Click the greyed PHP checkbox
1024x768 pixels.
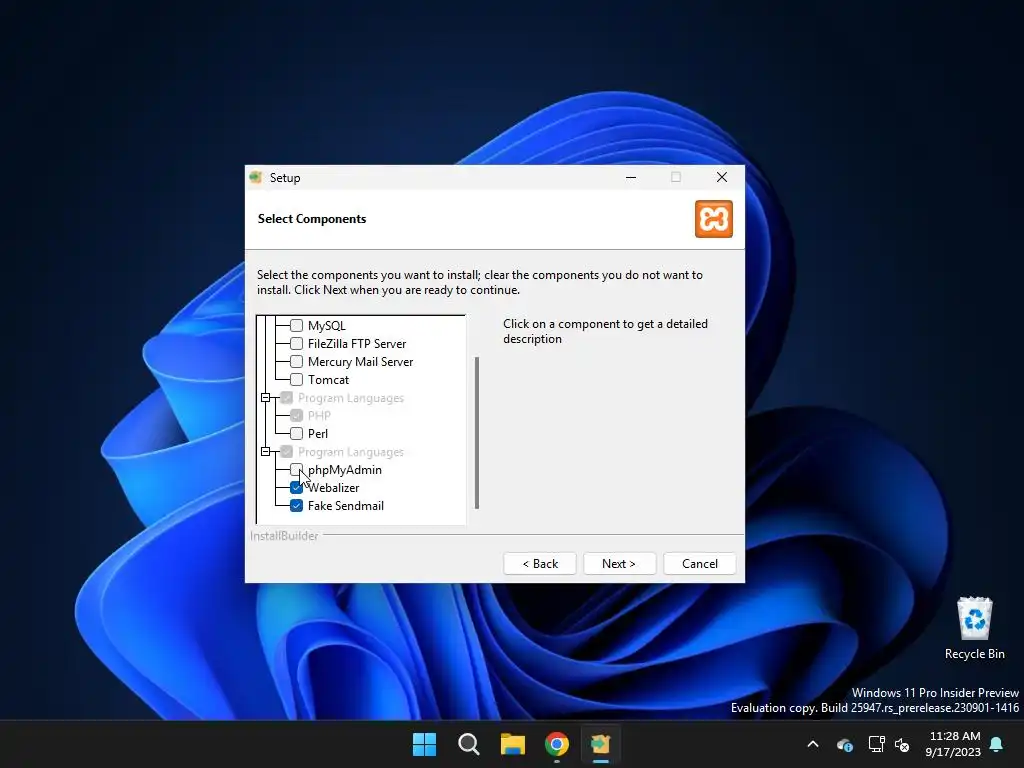pyautogui.click(x=296, y=415)
